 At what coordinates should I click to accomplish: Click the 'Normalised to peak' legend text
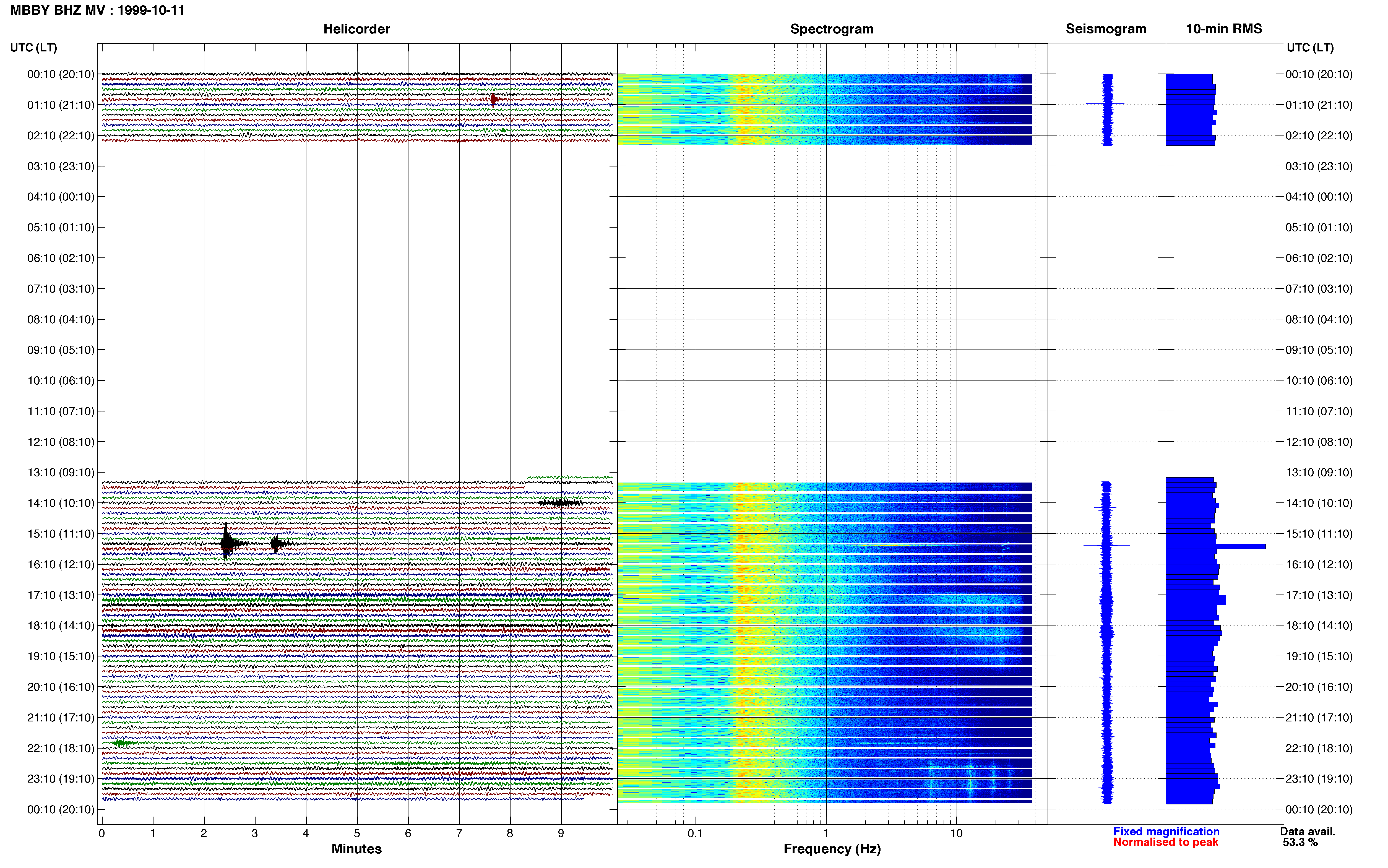pos(1165,842)
